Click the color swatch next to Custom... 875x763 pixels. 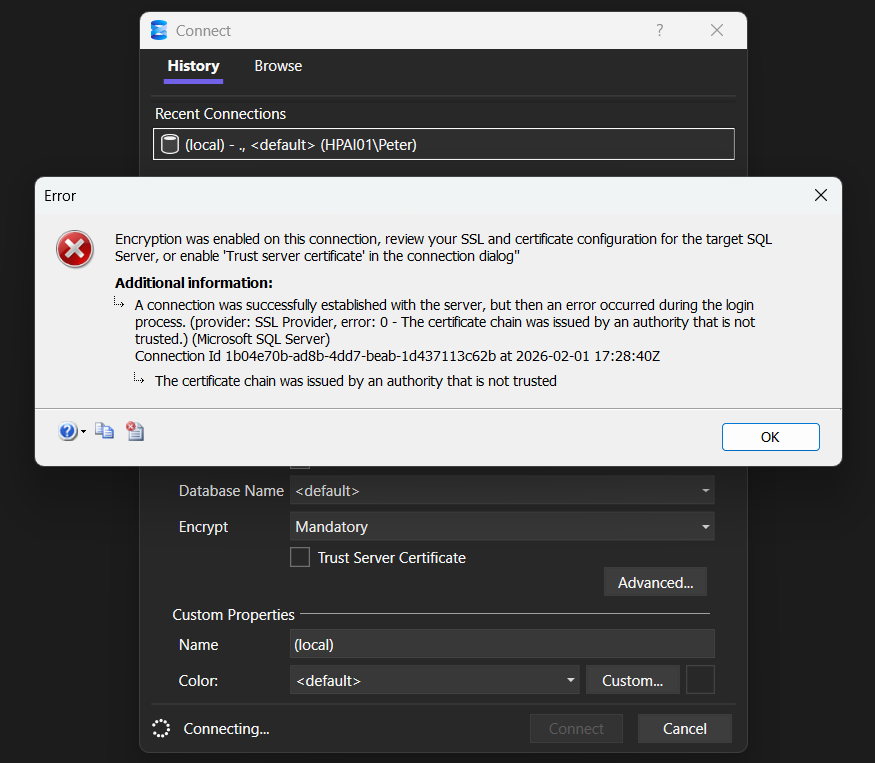tap(700, 680)
